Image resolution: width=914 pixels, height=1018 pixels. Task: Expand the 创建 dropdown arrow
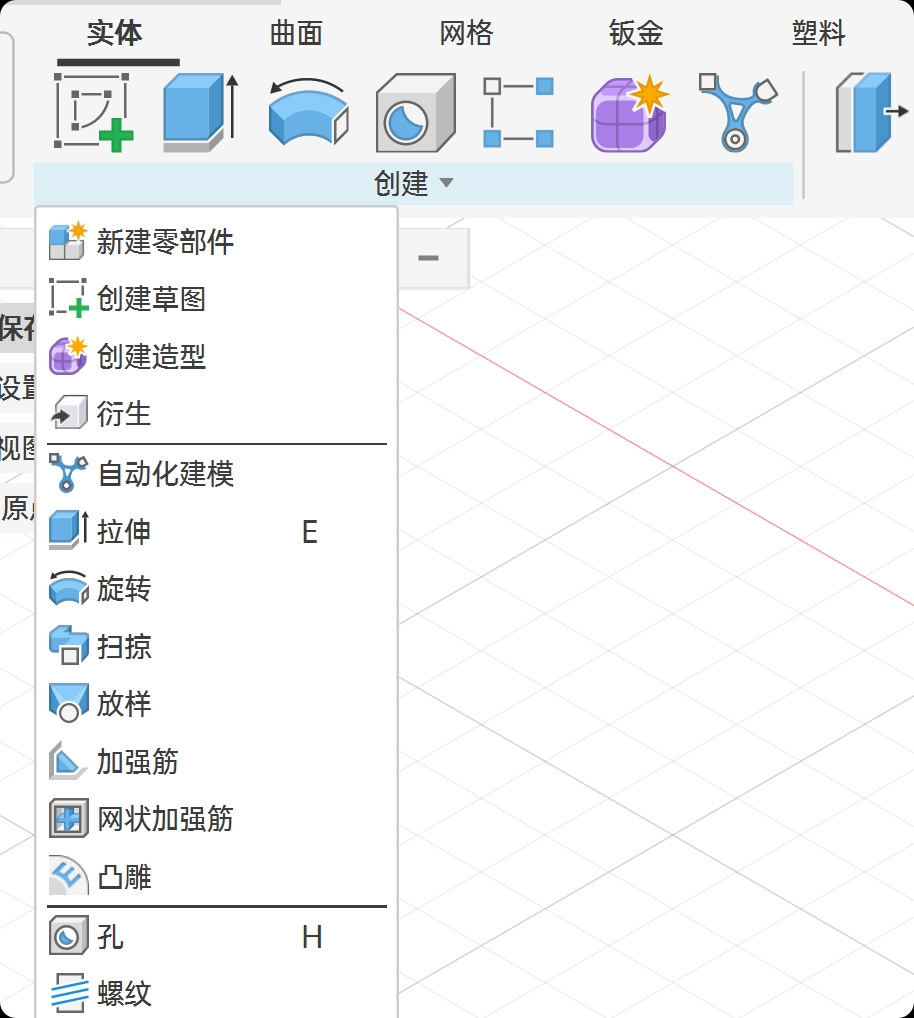[446, 183]
